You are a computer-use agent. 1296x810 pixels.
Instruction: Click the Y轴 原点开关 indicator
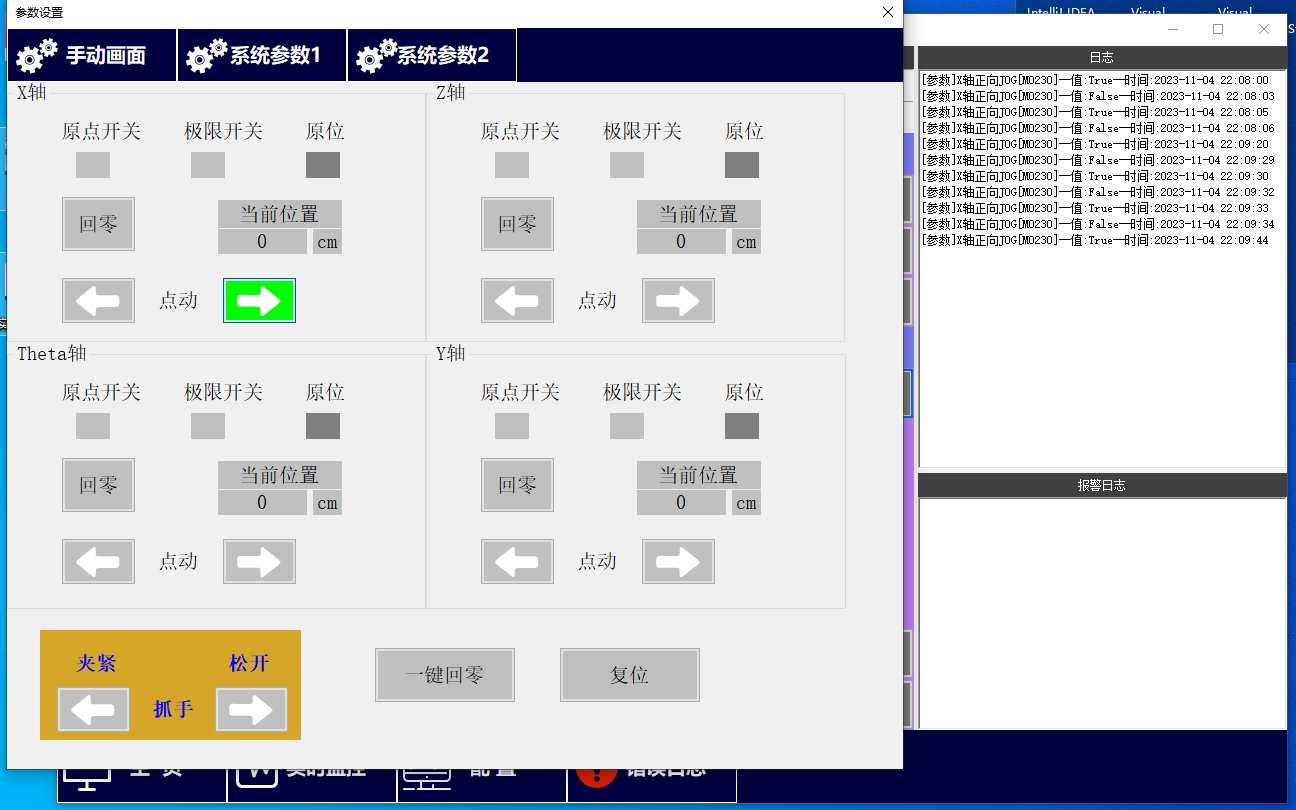[512, 426]
